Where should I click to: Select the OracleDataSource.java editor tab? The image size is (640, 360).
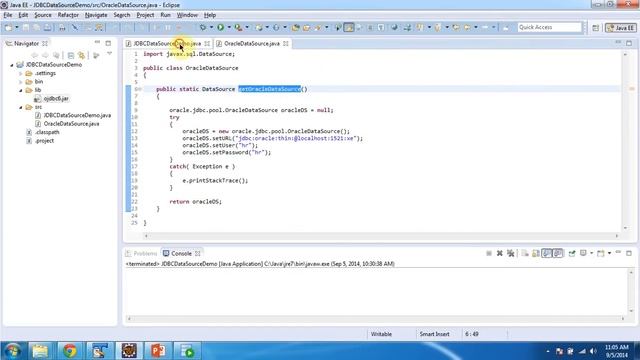point(251,43)
